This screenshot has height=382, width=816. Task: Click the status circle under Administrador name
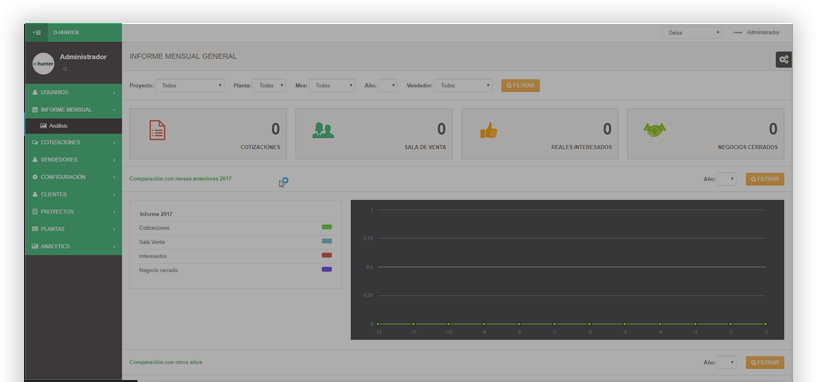65,69
